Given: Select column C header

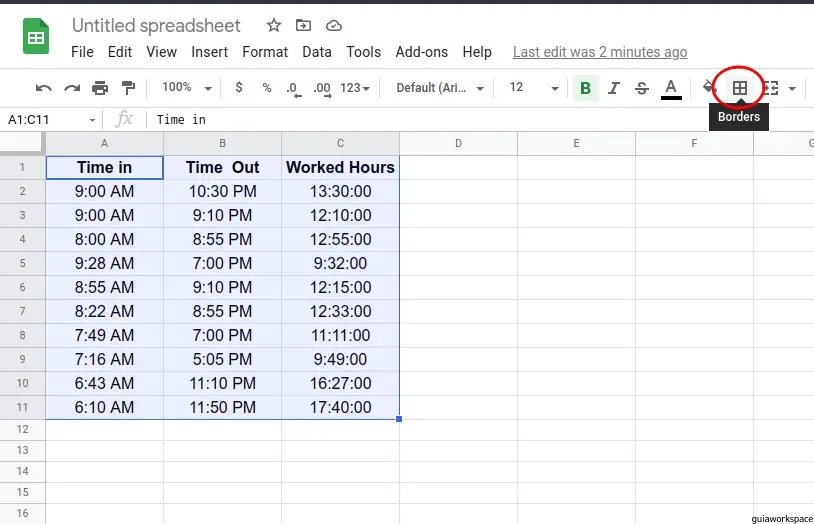Looking at the screenshot, I should point(340,143).
